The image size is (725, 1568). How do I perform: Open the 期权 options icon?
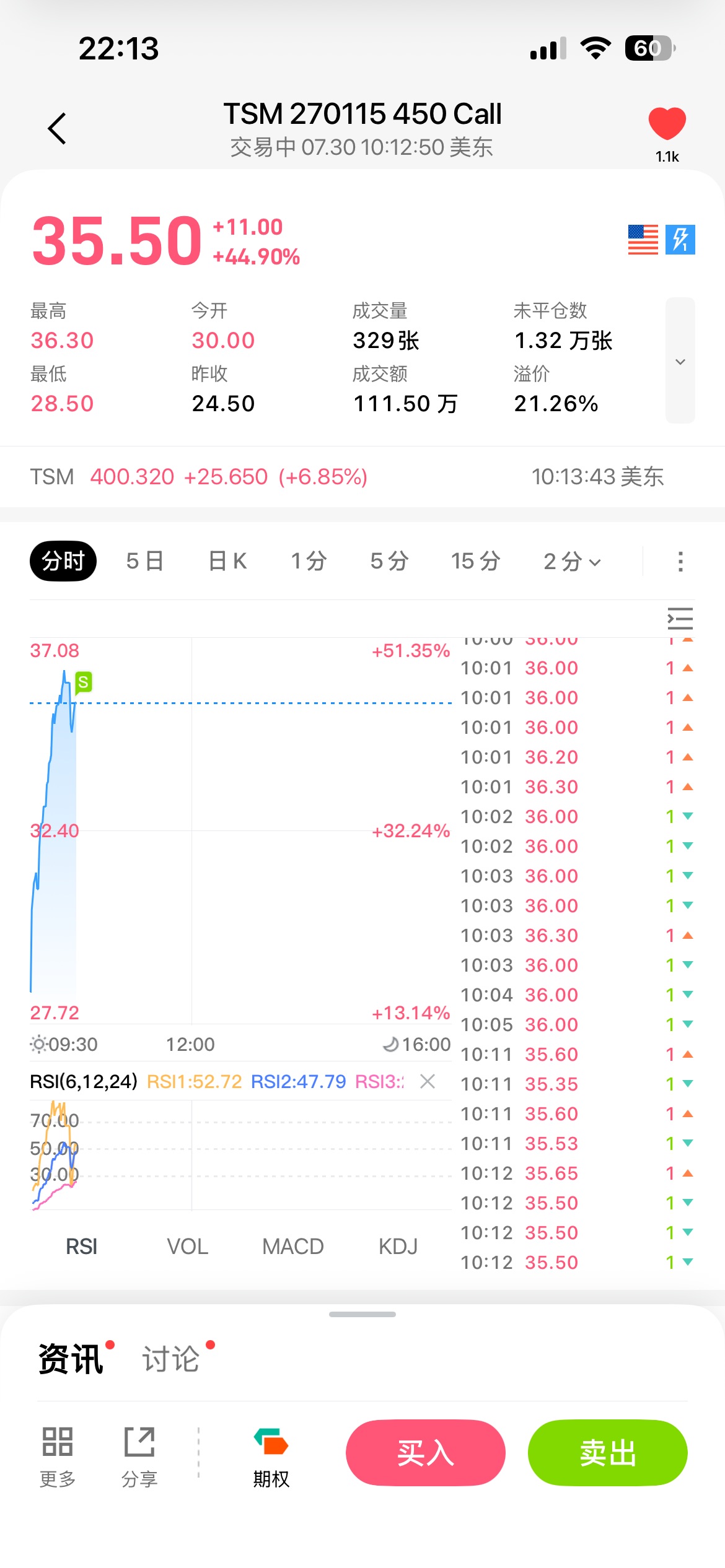(x=271, y=1457)
